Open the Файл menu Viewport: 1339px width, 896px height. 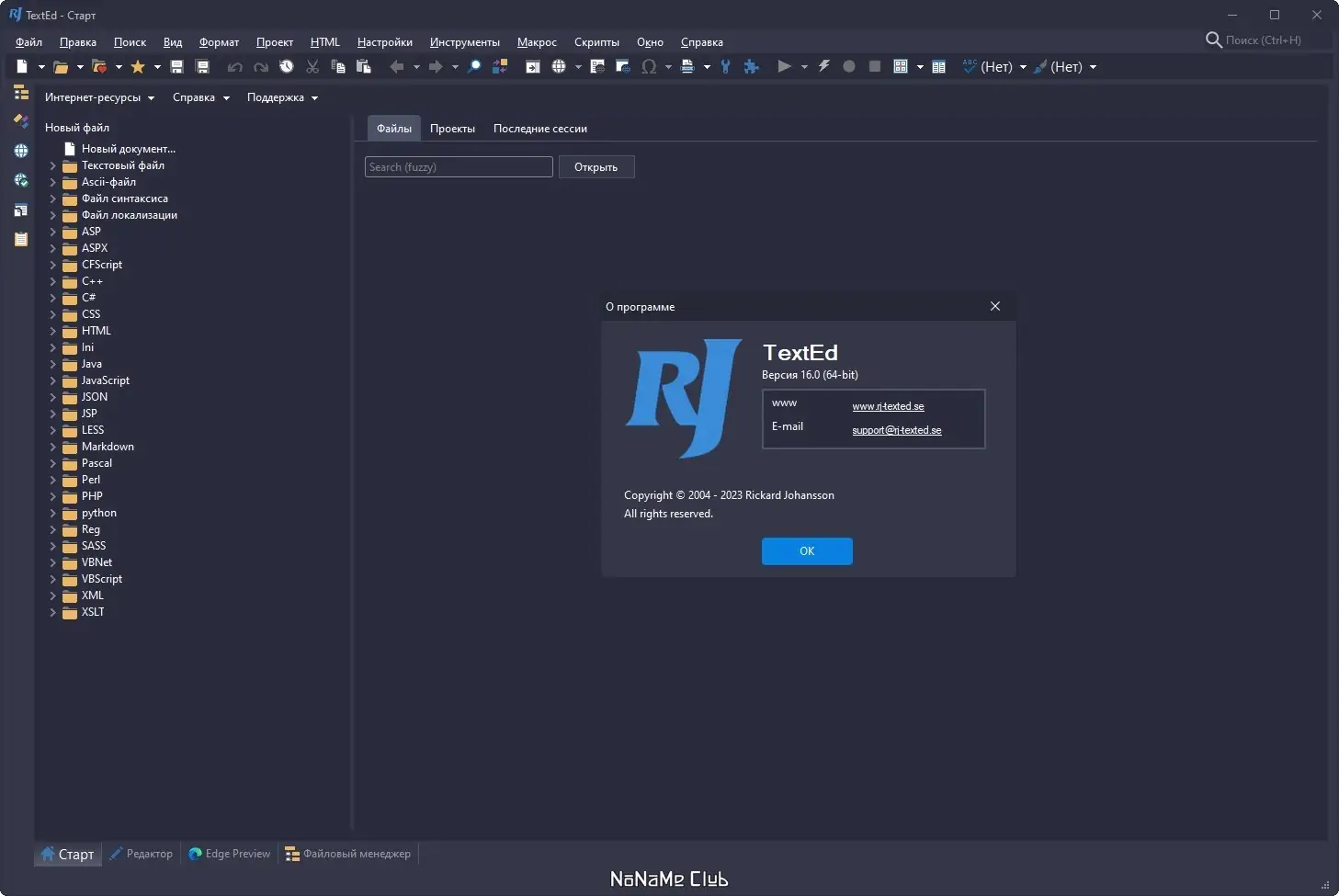point(28,42)
